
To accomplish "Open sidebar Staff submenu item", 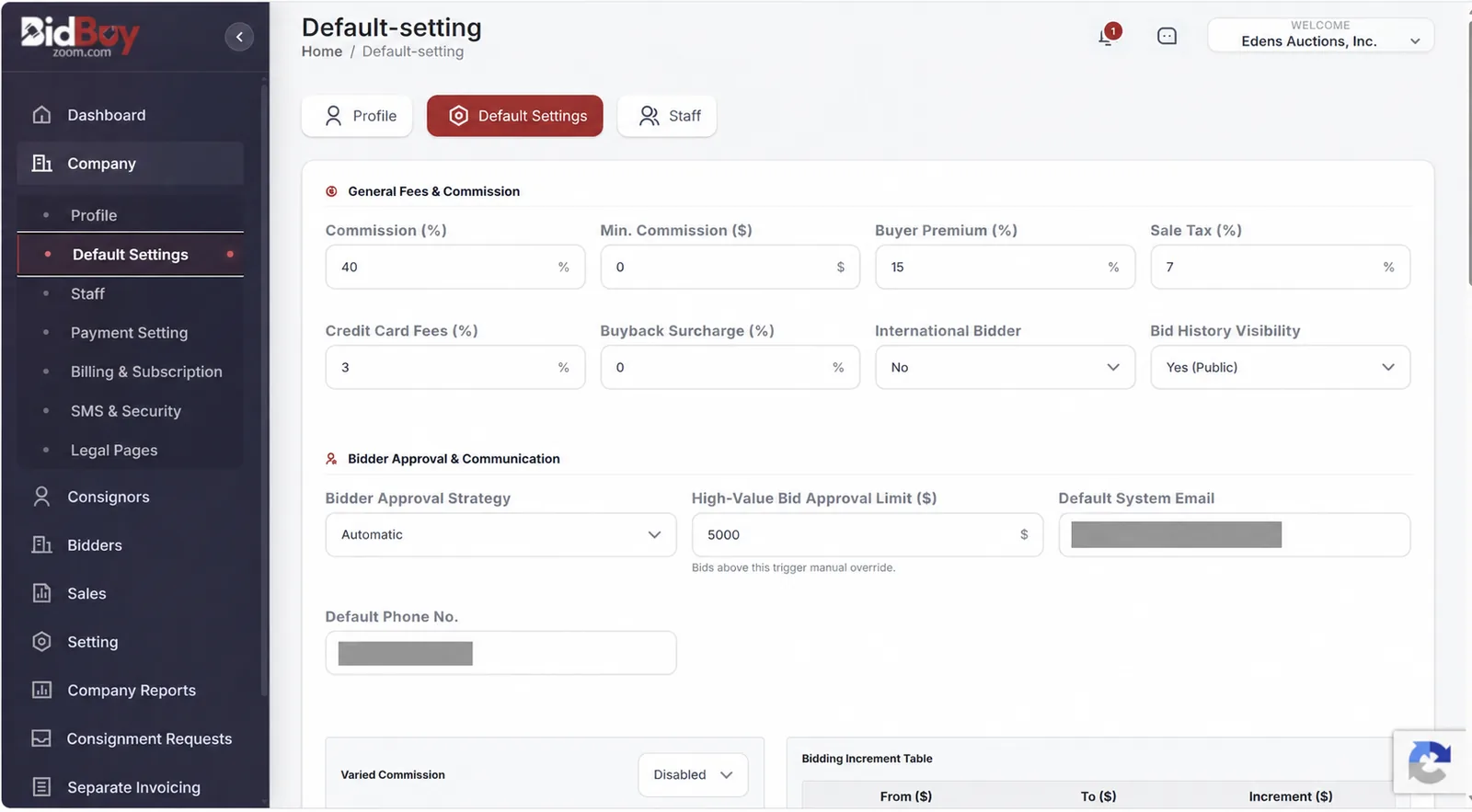I will pyautogui.click(x=87, y=293).
